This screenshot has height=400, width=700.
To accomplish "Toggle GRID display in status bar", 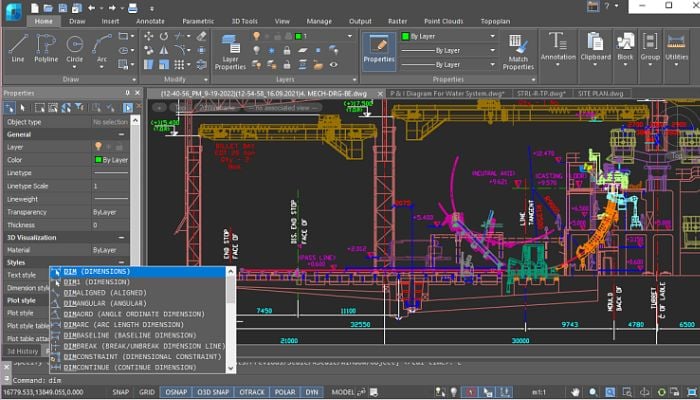I will pyautogui.click(x=147, y=392).
